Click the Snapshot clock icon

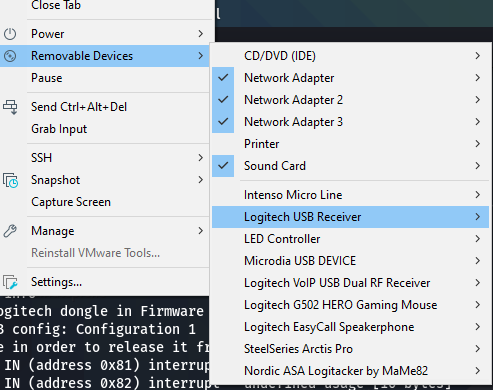[x=10, y=180]
